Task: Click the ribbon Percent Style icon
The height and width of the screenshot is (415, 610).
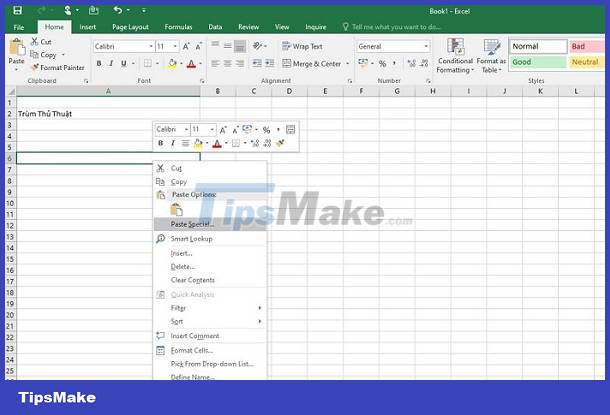Action: point(382,63)
